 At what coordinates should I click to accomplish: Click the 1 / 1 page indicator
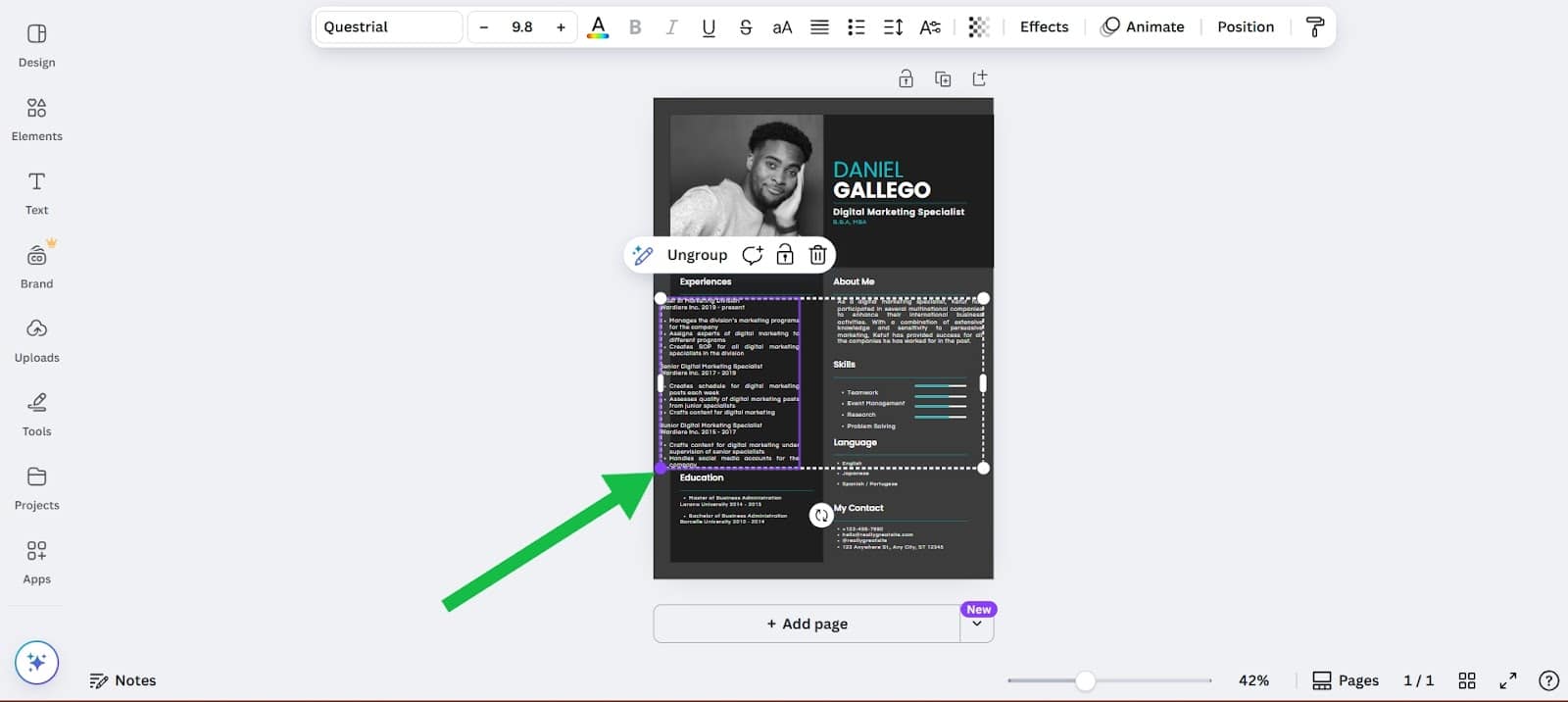click(x=1418, y=680)
